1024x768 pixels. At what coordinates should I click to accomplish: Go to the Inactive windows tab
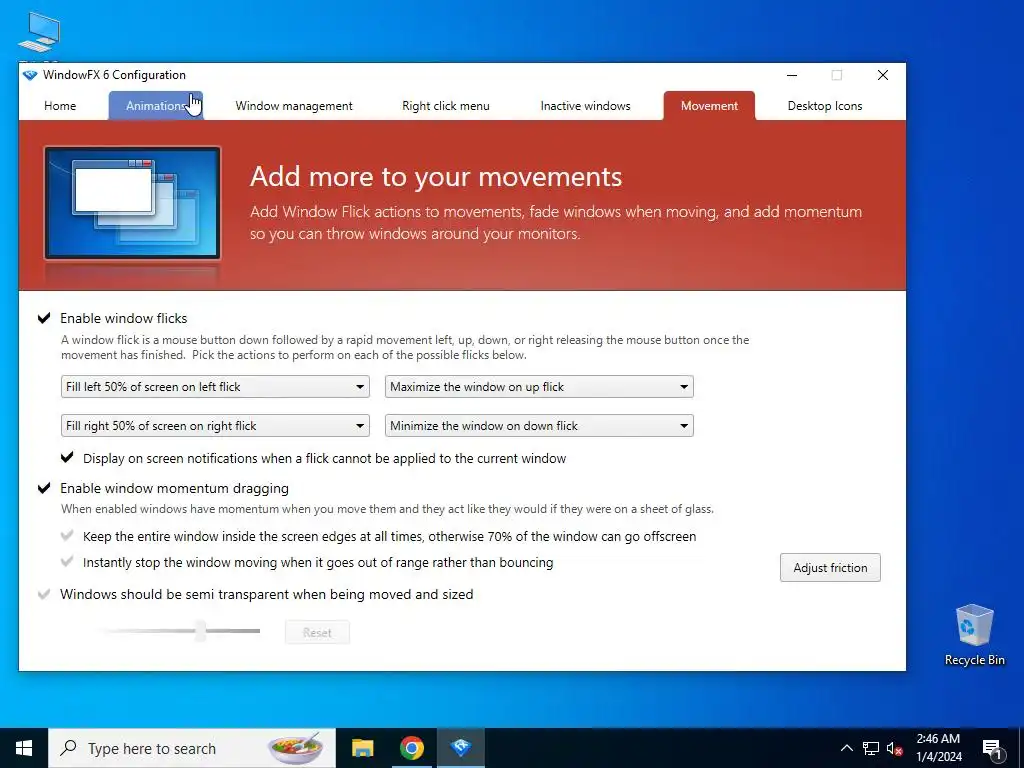click(x=586, y=106)
